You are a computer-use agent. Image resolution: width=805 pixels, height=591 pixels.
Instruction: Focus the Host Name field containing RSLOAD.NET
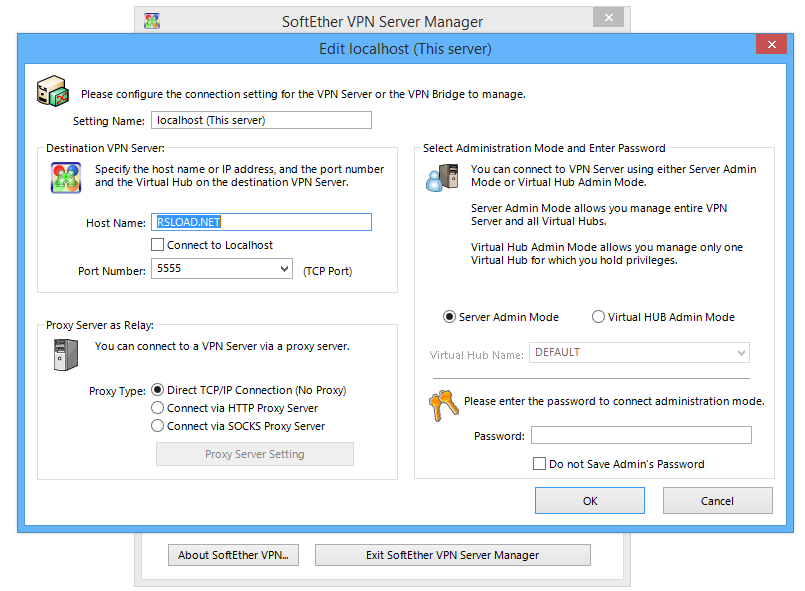pos(261,222)
